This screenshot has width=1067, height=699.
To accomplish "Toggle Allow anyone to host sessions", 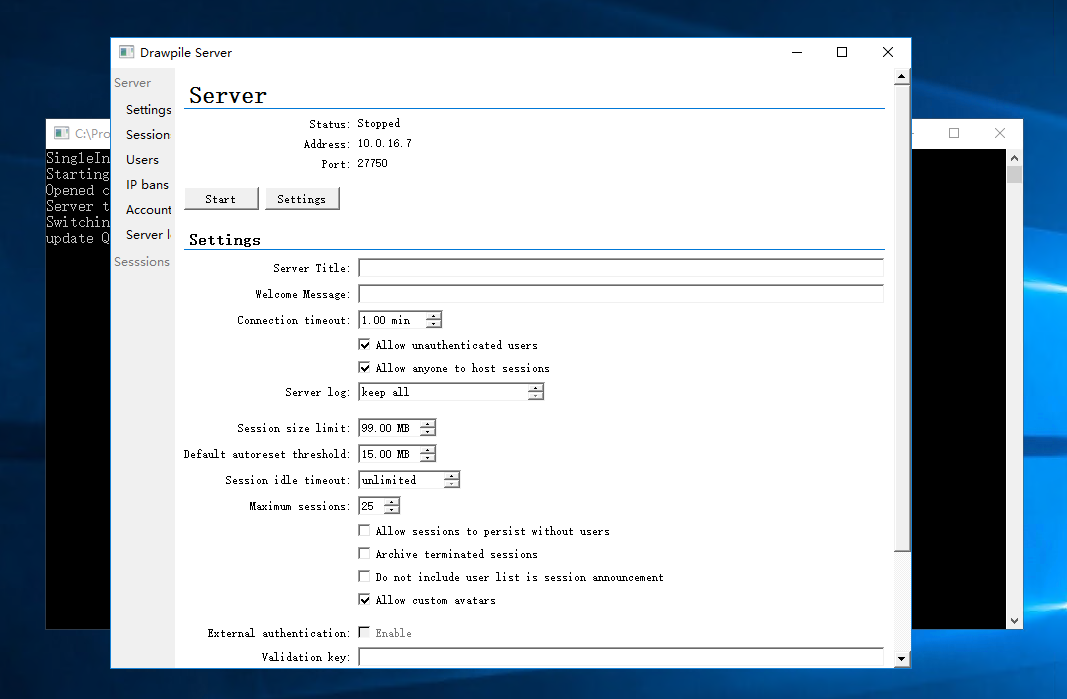I will [365, 368].
